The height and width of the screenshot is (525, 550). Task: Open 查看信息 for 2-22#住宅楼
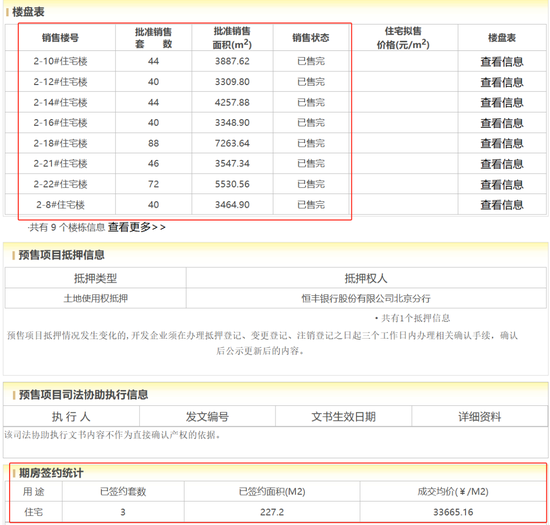(502, 184)
